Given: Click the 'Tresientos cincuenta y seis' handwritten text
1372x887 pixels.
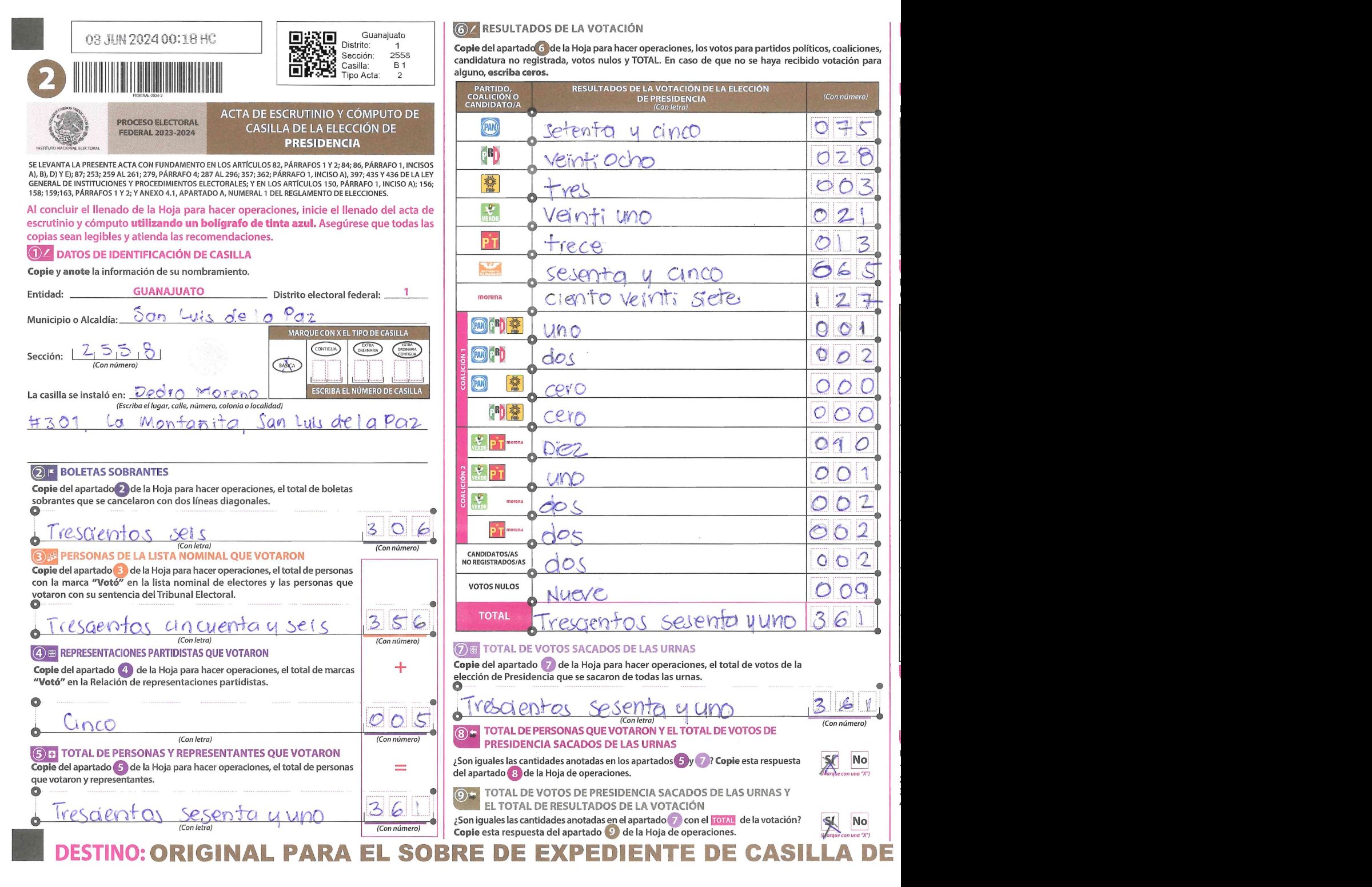Looking at the screenshot, I should (x=188, y=626).
